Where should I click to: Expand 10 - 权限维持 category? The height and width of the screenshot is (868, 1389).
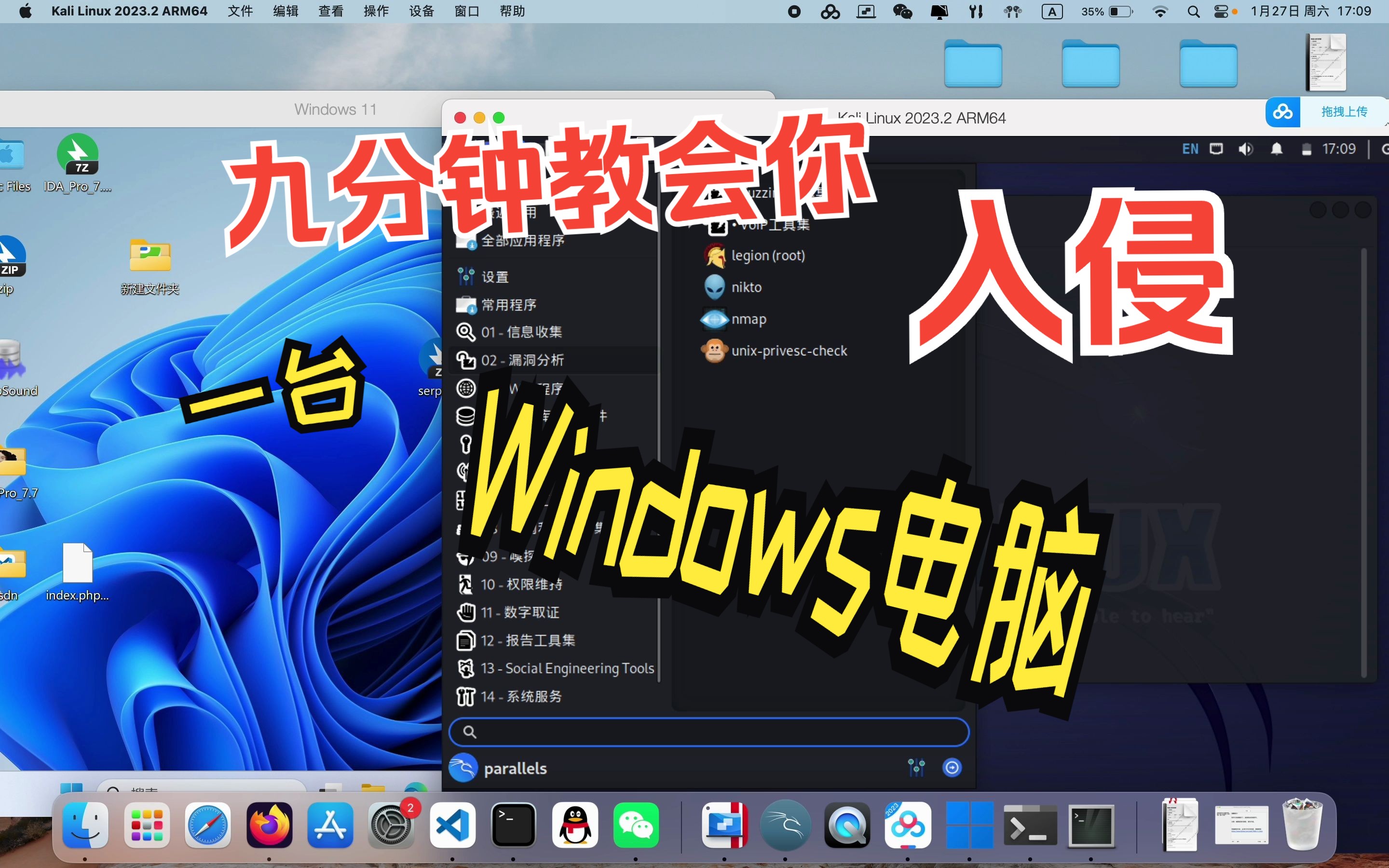click(554, 584)
